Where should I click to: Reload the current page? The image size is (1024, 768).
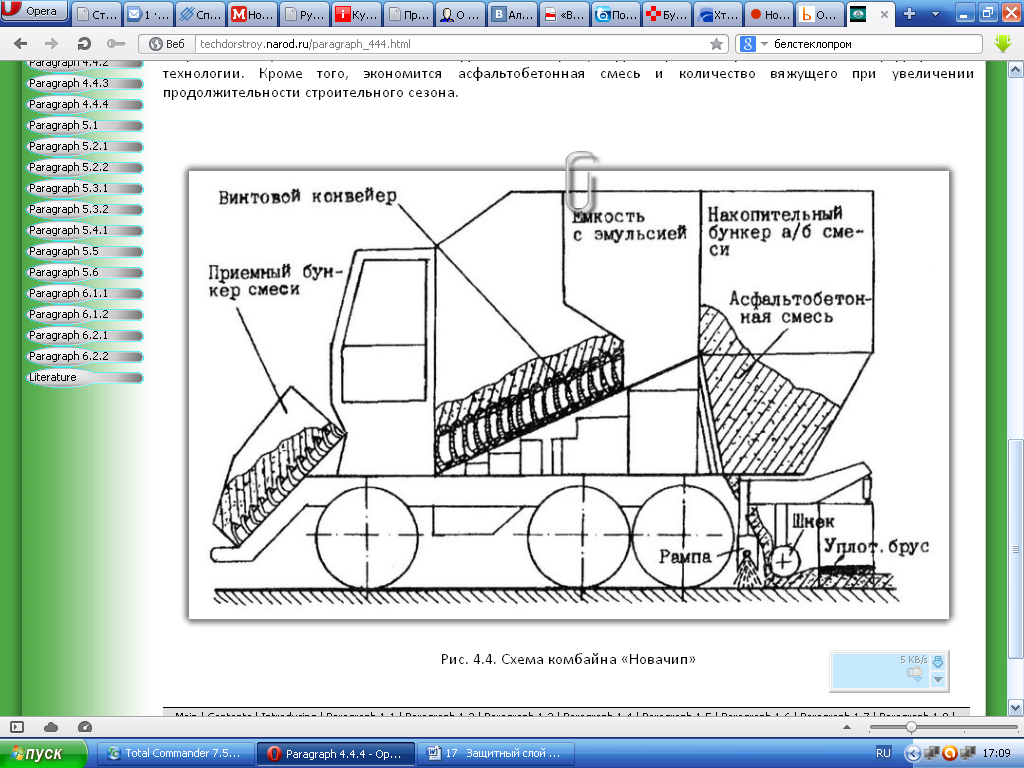[84, 44]
